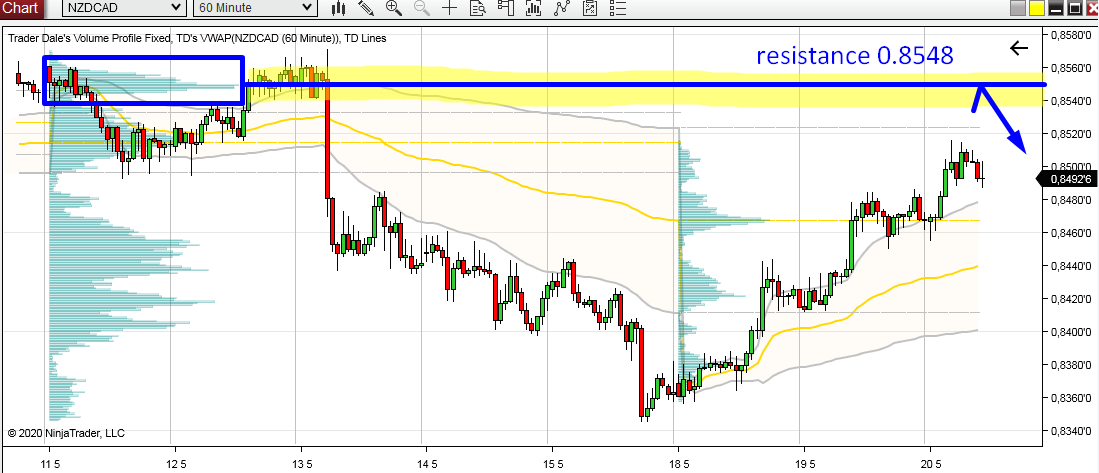Show the Data Box icon
This screenshot has height=473, width=1099.
478,8
